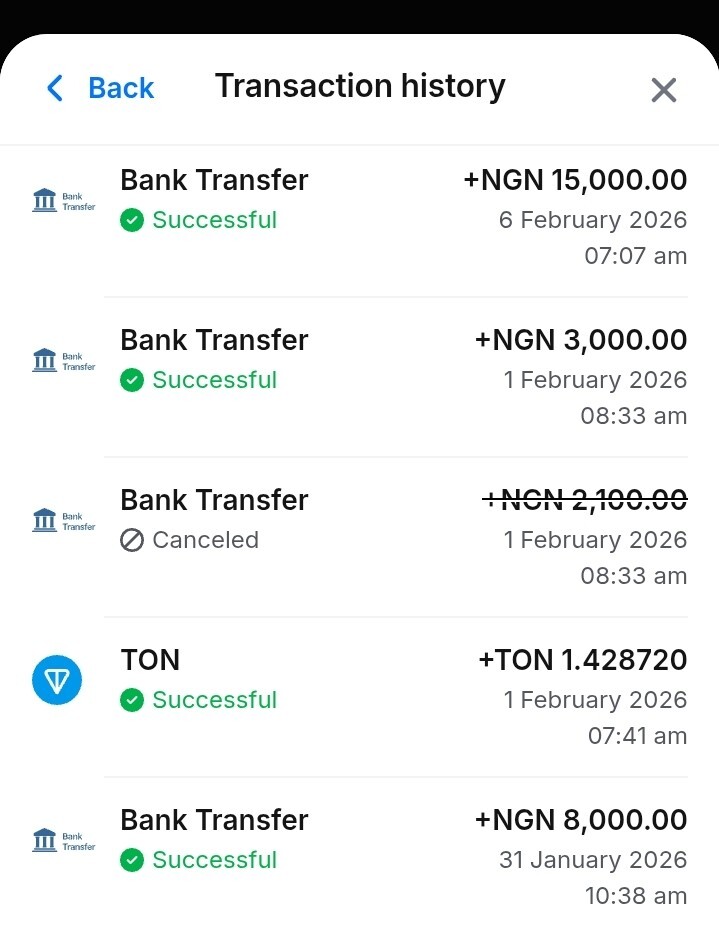Tap the Back link text

pos(121,88)
